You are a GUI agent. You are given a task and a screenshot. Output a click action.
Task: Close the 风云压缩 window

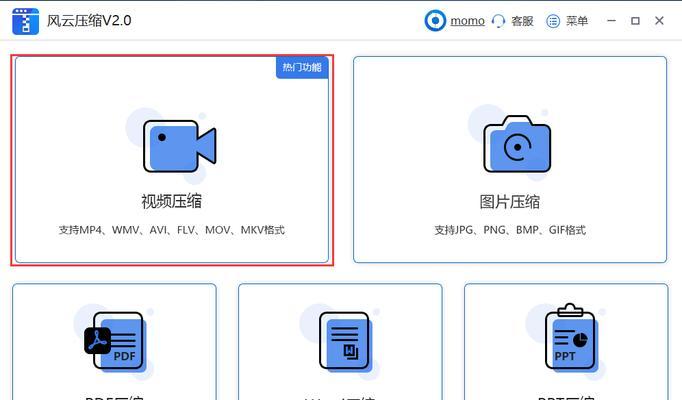click(x=659, y=20)
